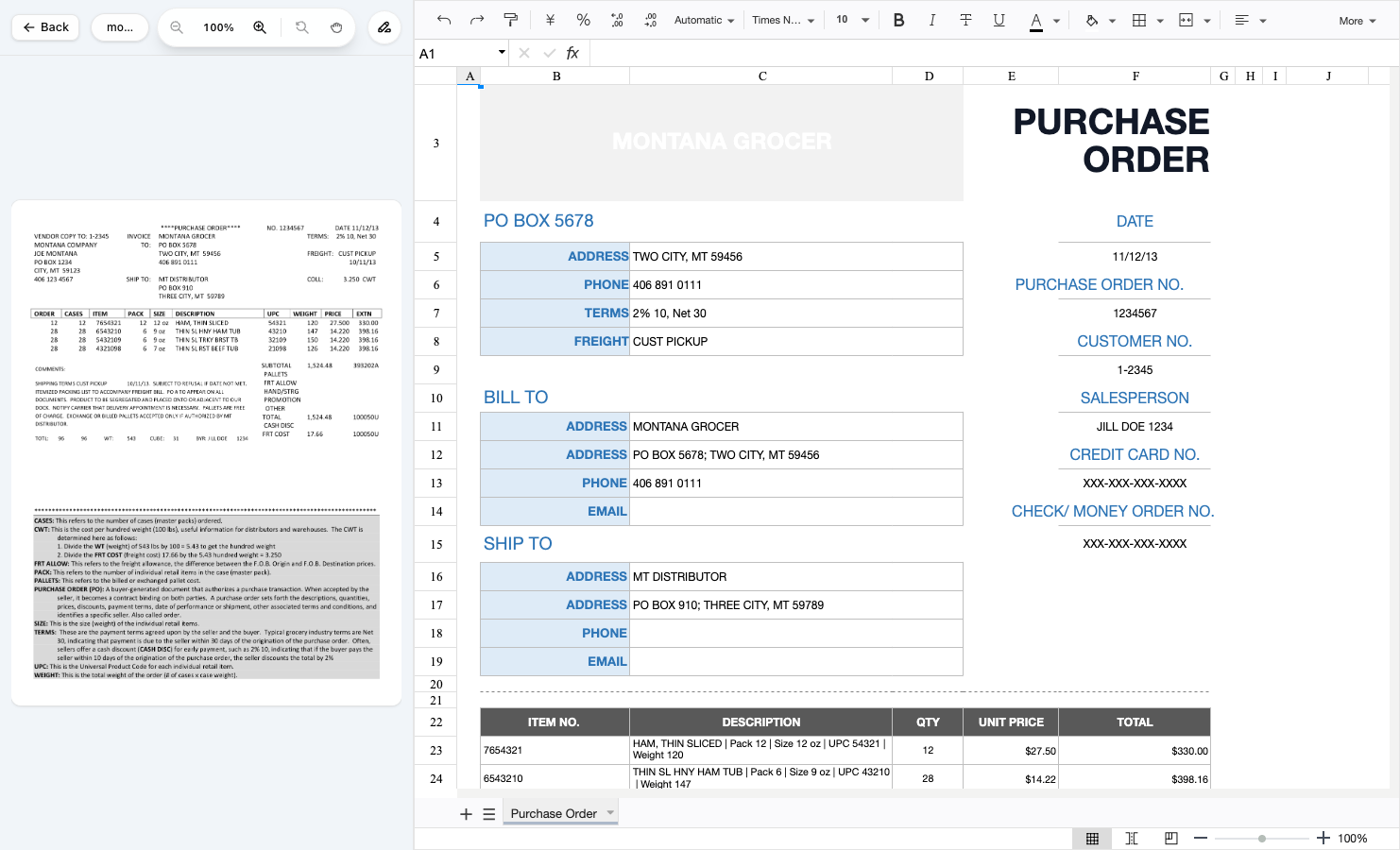Open the borders options dropdown arrow
This screenshot has width=1400, height=850.
[1160, 21]
